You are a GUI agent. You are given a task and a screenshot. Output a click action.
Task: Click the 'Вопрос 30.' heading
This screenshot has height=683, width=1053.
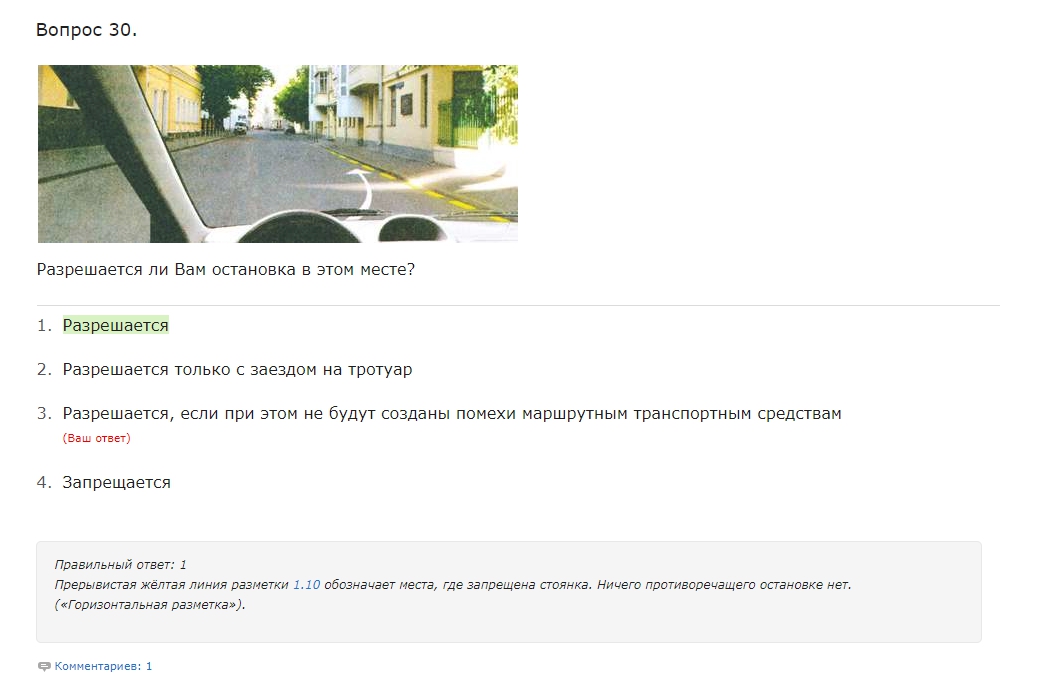pos(87,30)
